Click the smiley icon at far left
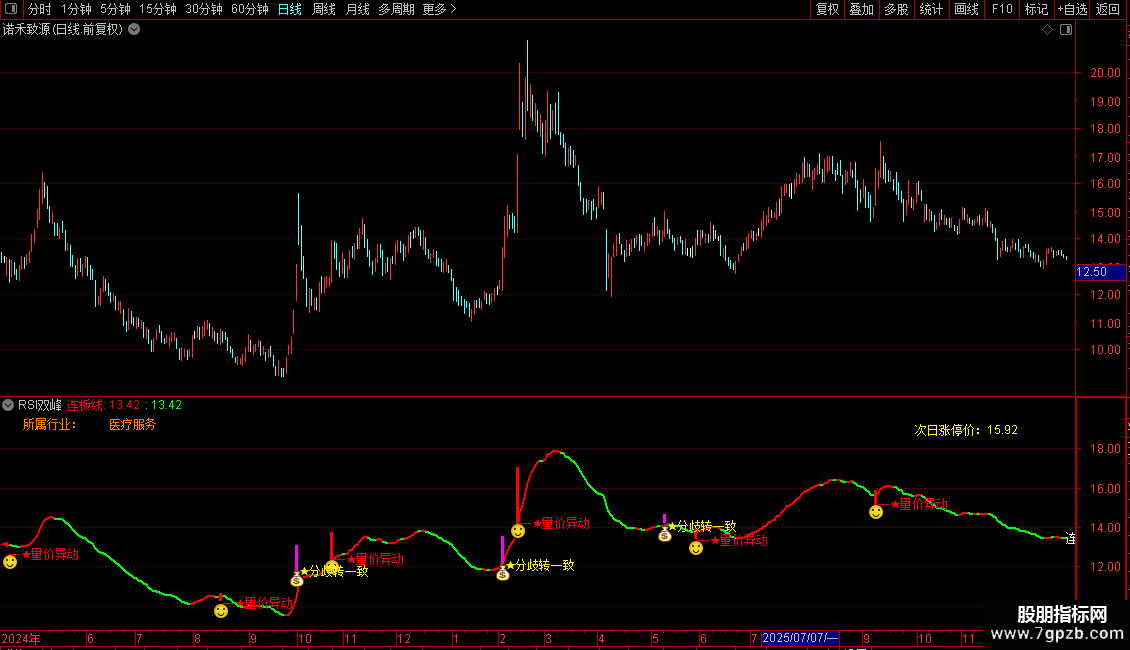Viewport: 1130px width, 650px height. [x=10, y=562]
